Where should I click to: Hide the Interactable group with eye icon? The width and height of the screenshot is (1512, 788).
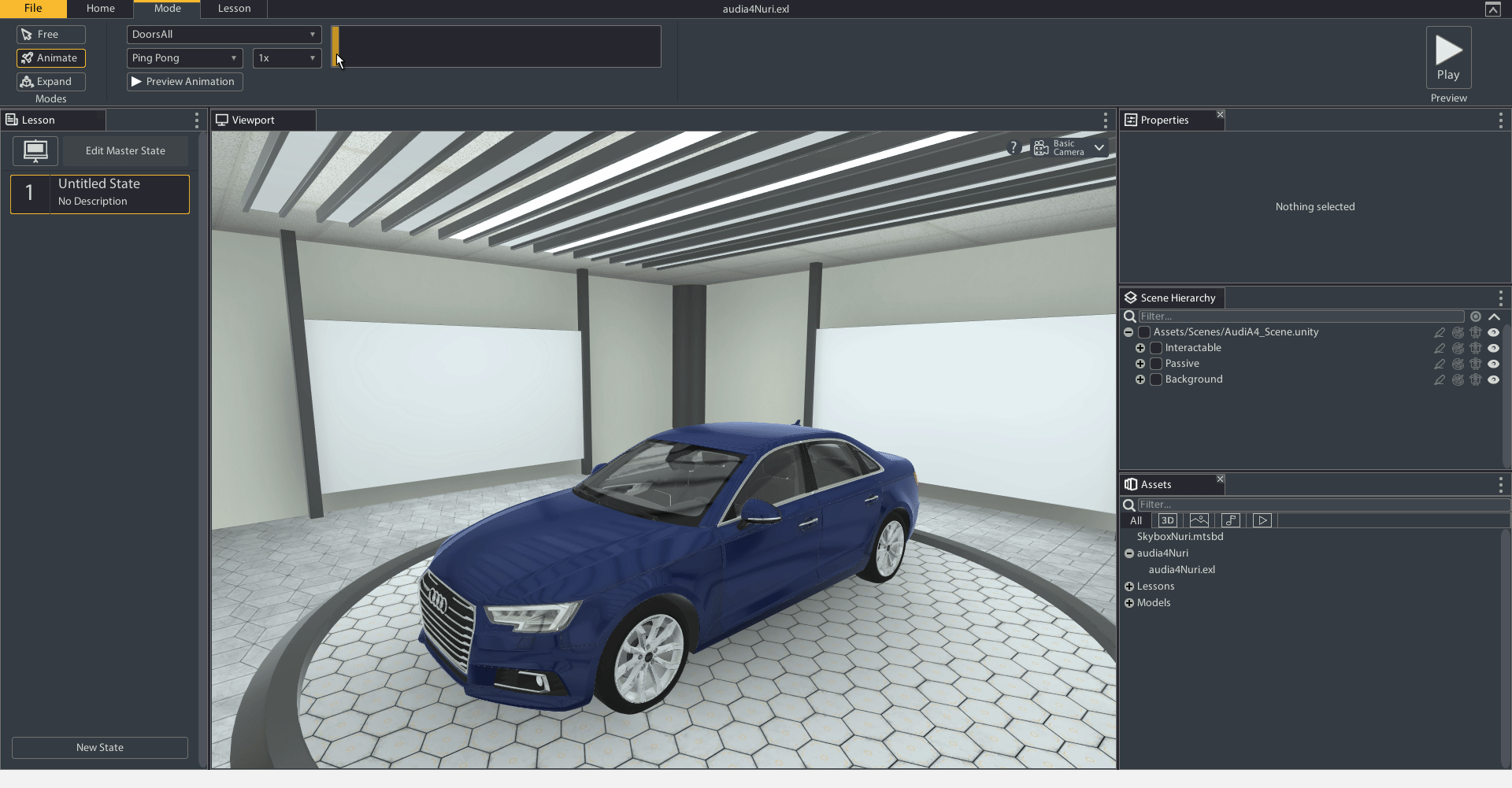click(x=1493, y=348)
